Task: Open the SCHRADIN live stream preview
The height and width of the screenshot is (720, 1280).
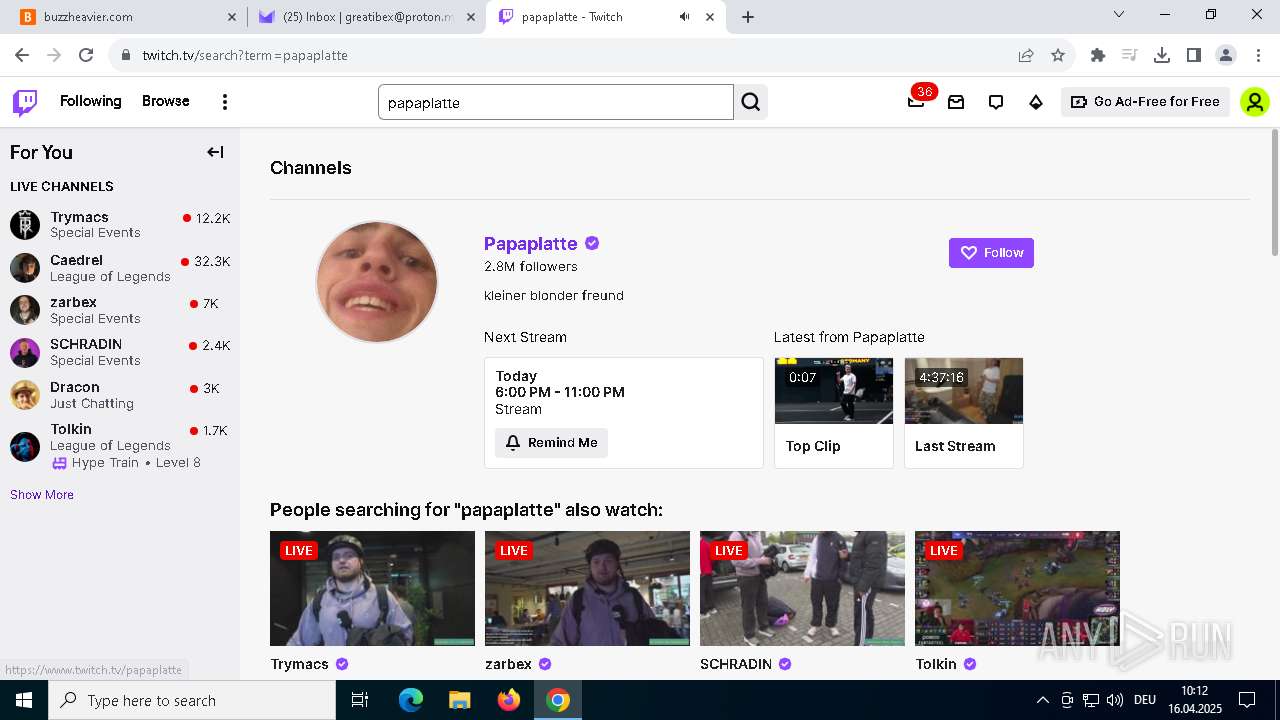Action: click(x=802, y=588)
